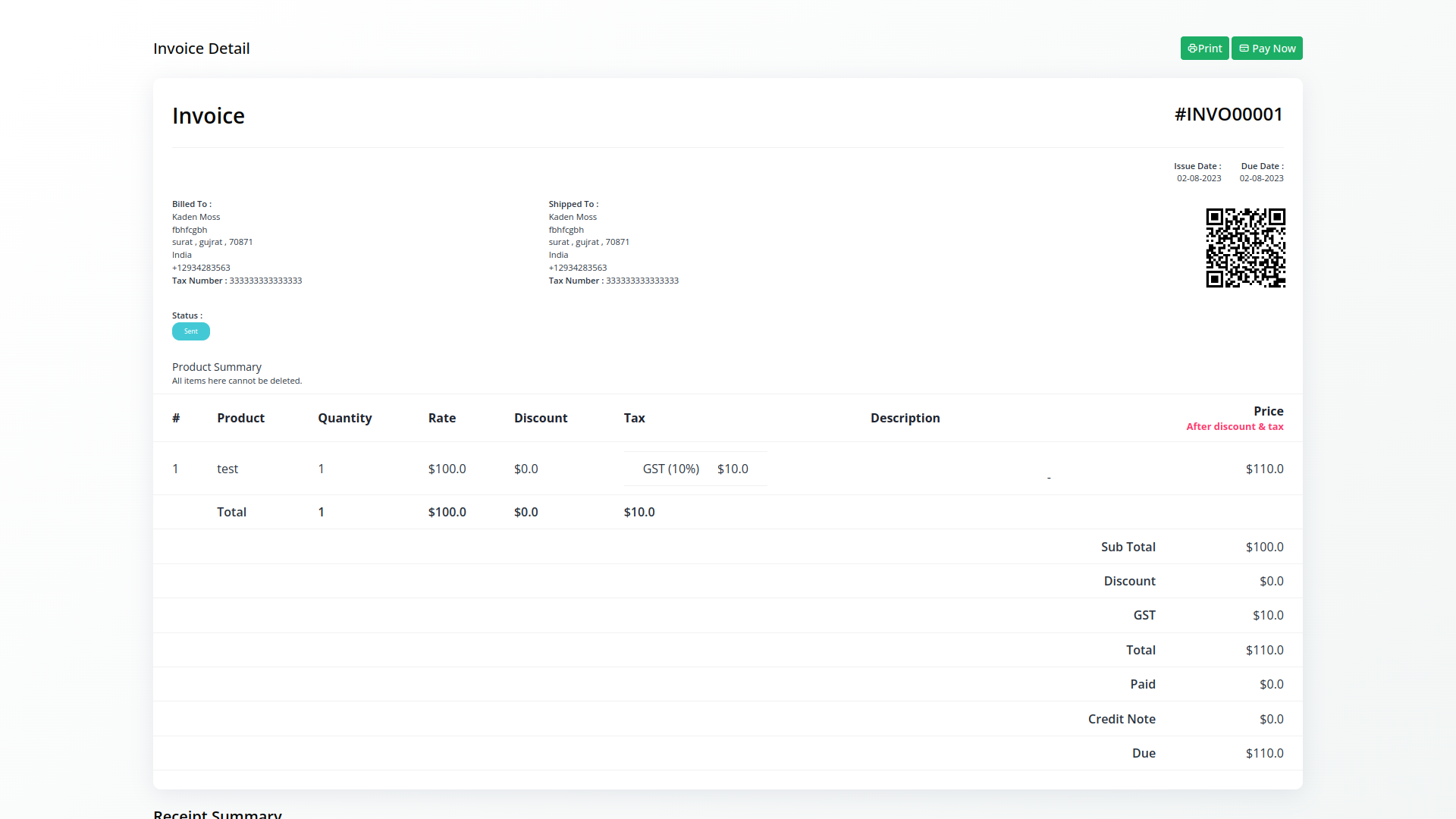
Task: Click the Credit Note row label
Action: pyautogui.click(x=1121, y=719)
